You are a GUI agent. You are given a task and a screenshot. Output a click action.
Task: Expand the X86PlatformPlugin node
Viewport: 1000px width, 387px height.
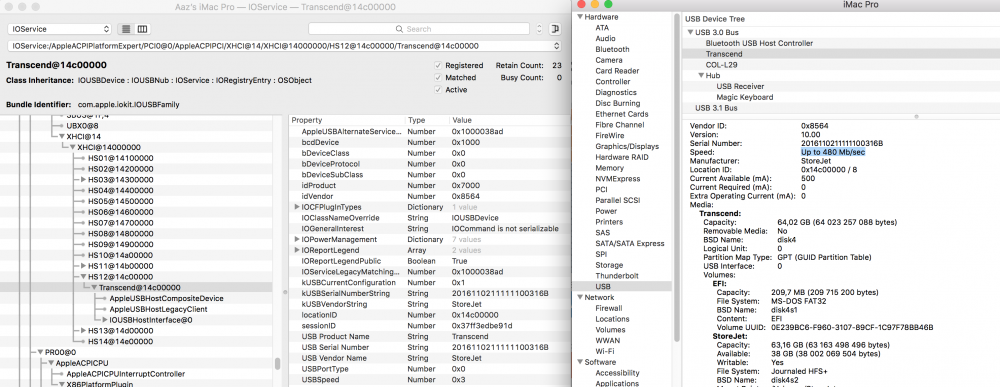pyautogui.click(x=62, y=384)
